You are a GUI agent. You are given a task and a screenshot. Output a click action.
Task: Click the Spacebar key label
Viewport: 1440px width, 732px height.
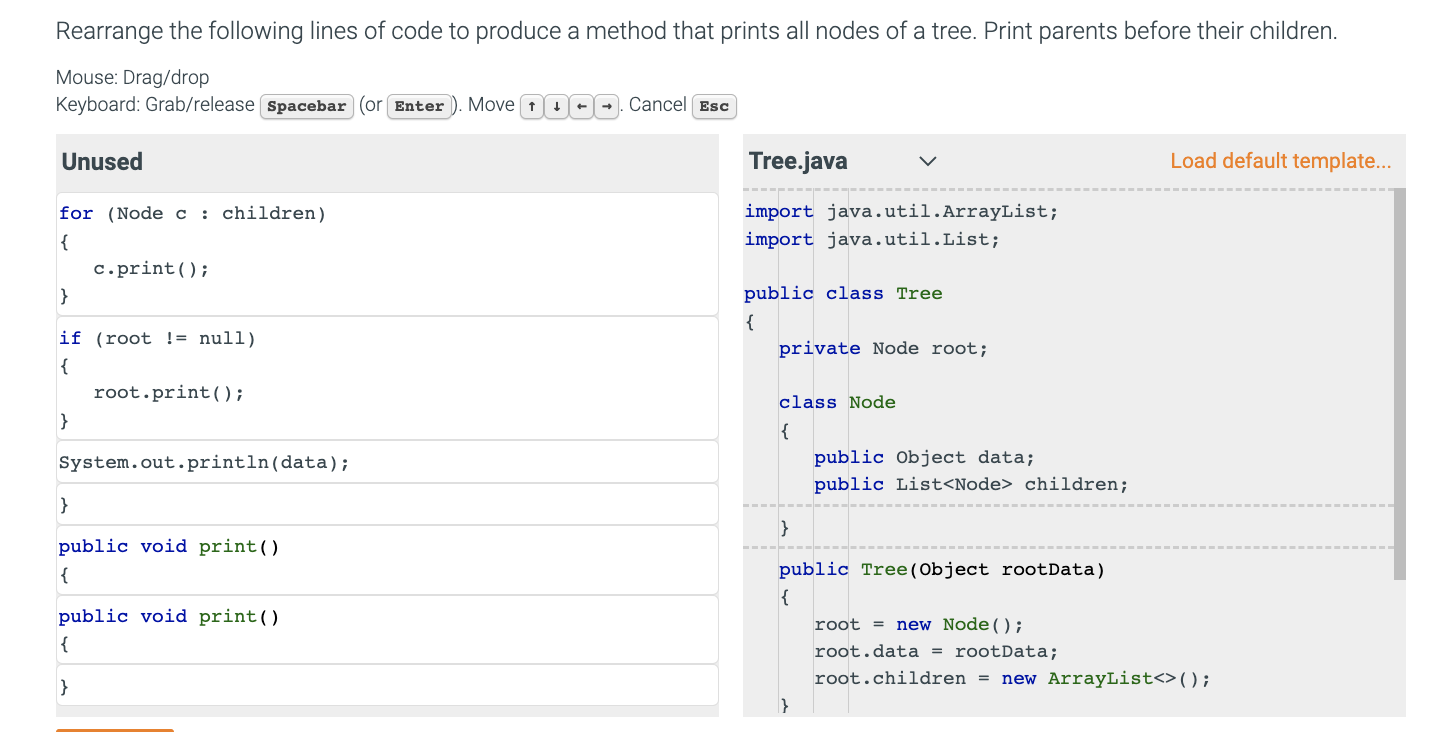click(307, 106)
